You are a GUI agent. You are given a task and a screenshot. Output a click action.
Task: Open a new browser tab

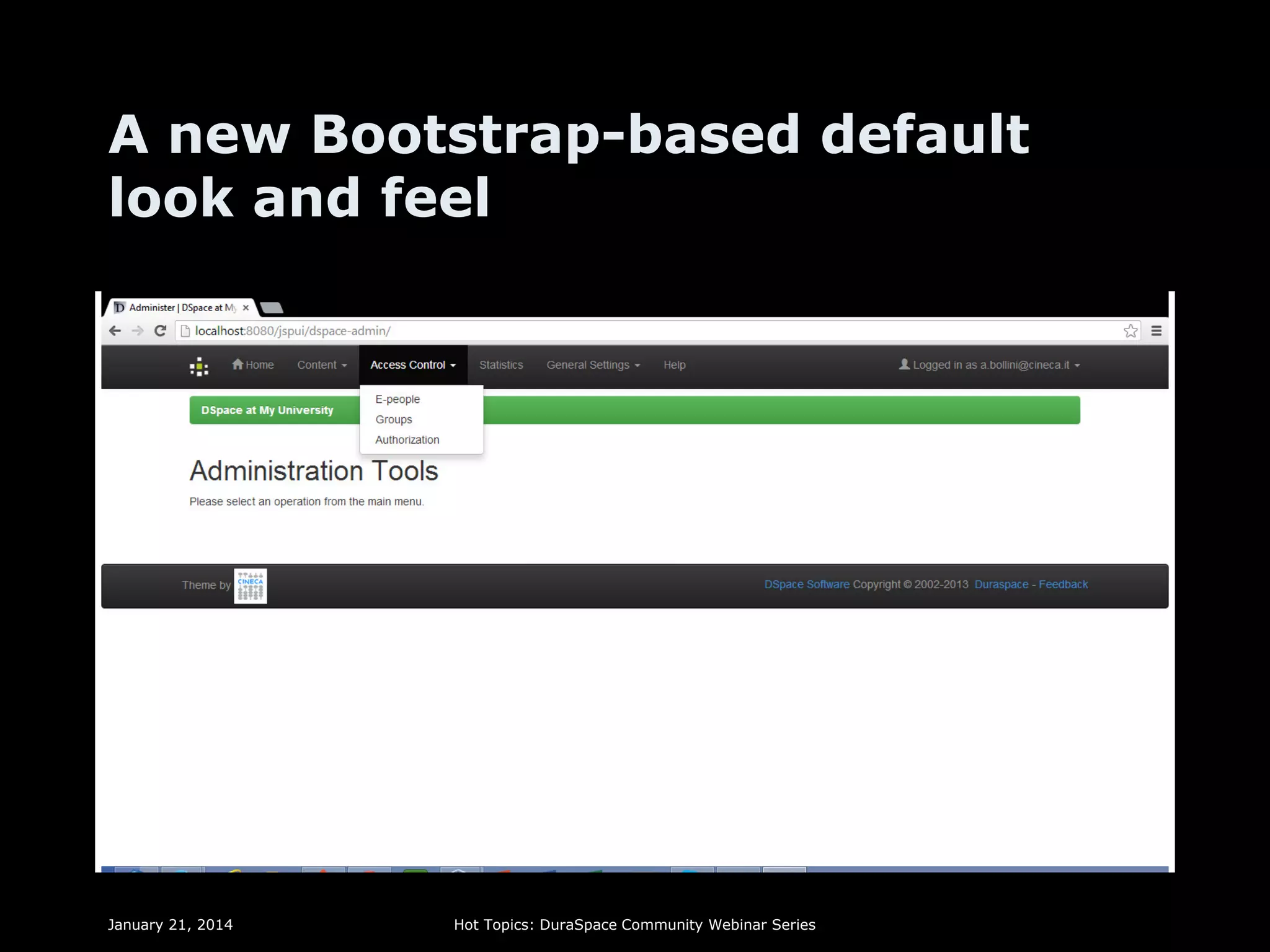[x=271, y=307]
